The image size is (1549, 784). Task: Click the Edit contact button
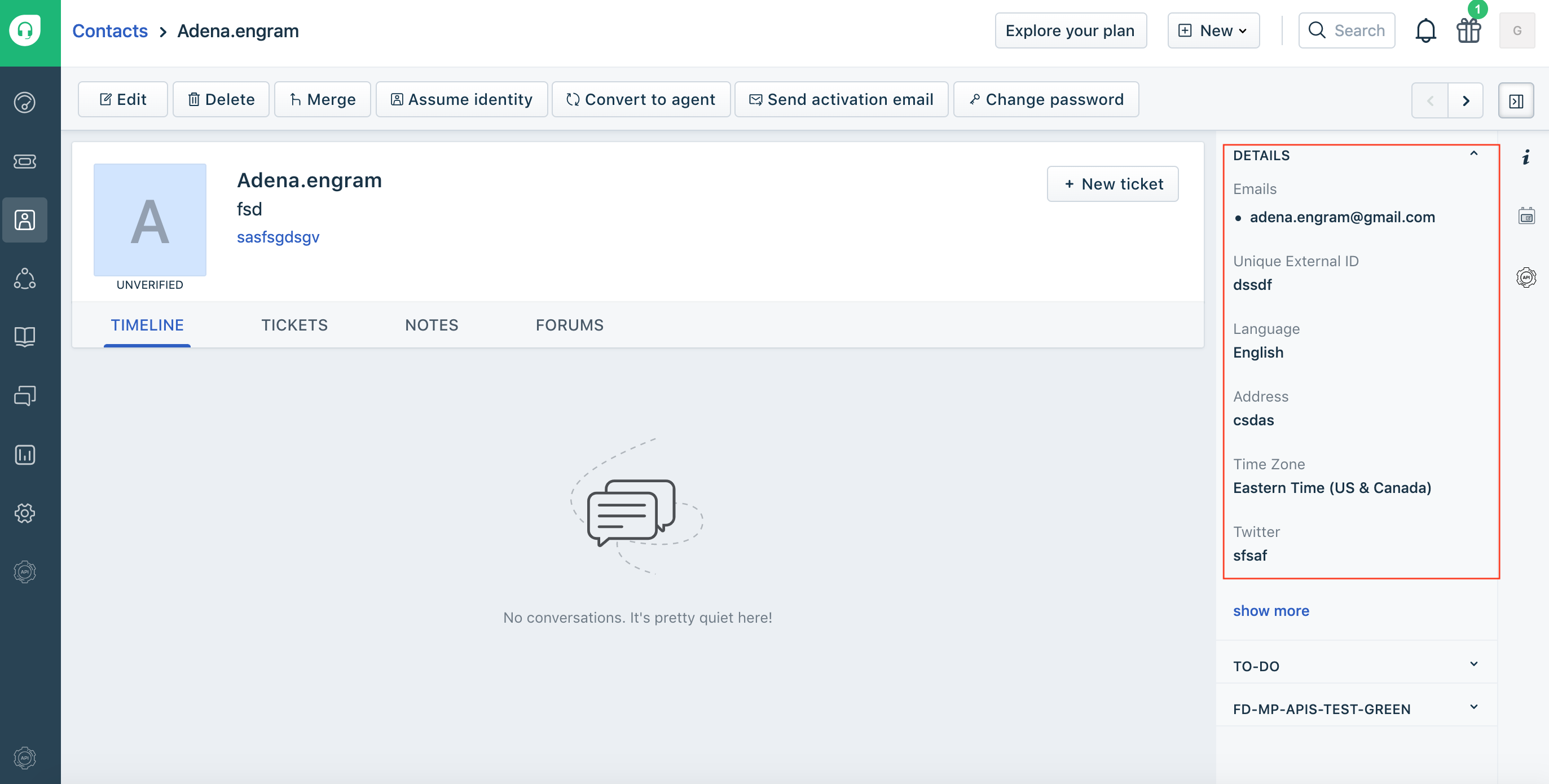(x=122, y=99)
